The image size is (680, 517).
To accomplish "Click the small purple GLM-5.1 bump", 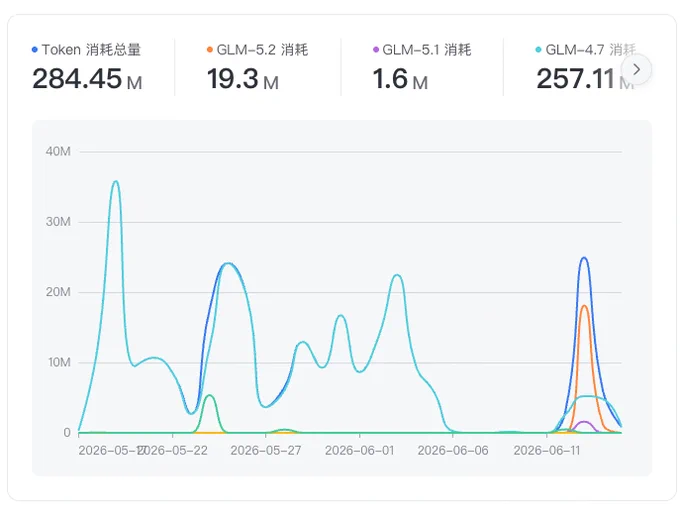I will click(x=584, y=422).
